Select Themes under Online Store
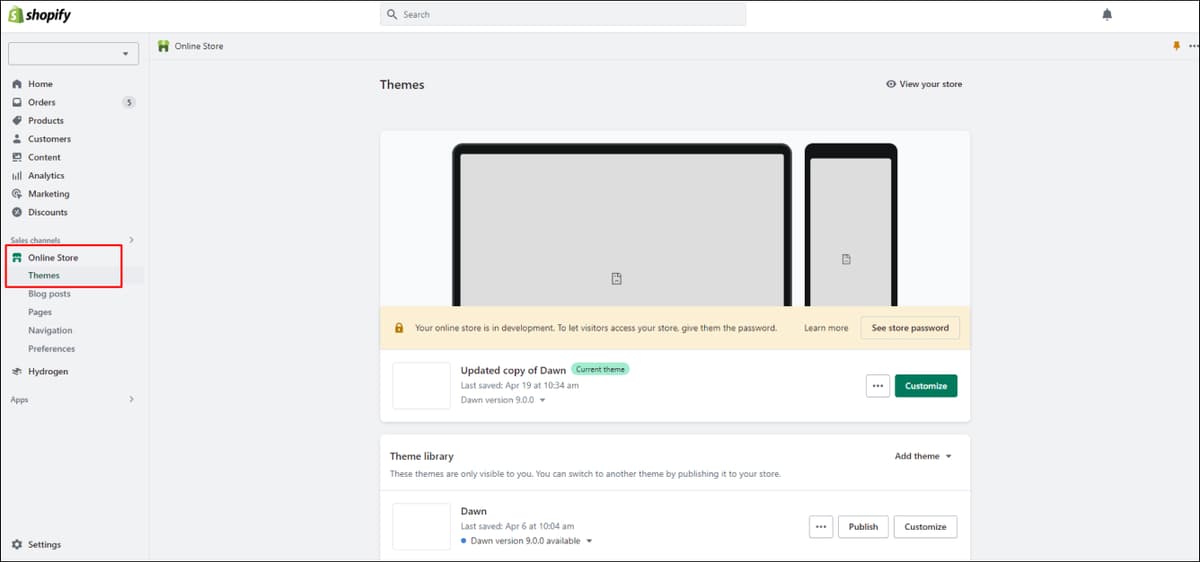The image size is (1200, 562). click(x=44, y=276)
